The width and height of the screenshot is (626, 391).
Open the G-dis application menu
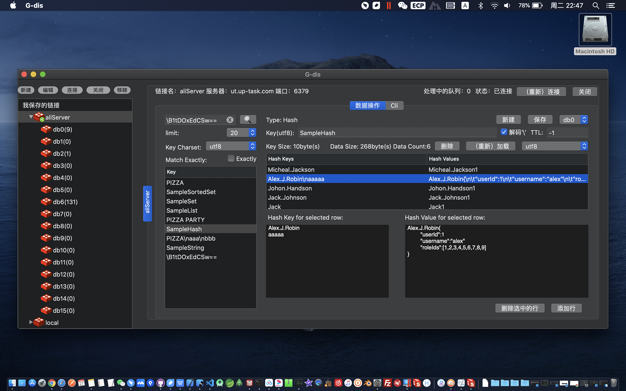point(34,6)
